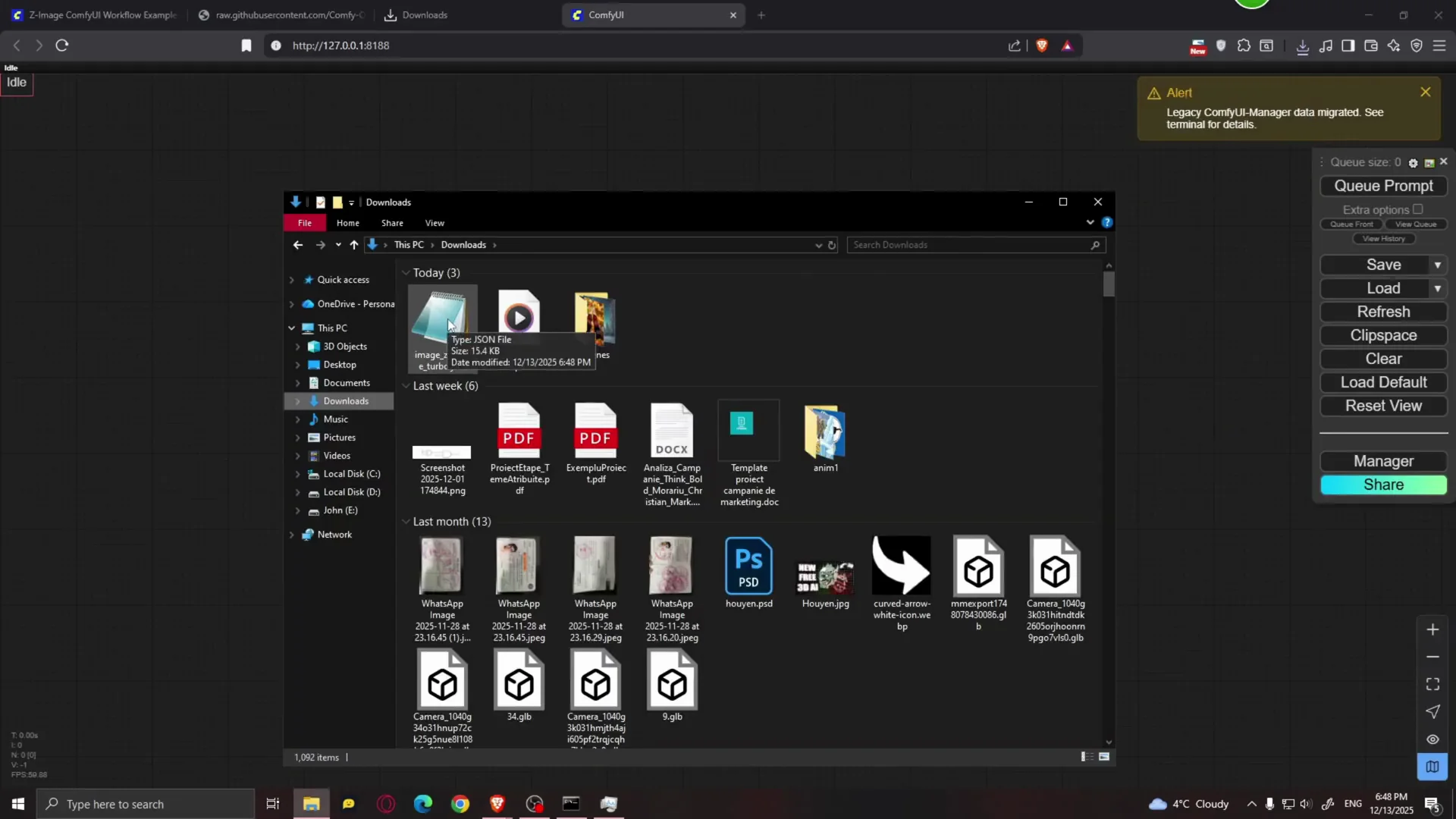Fit the ComfyUI graph to view

(x=1432, y=683)
